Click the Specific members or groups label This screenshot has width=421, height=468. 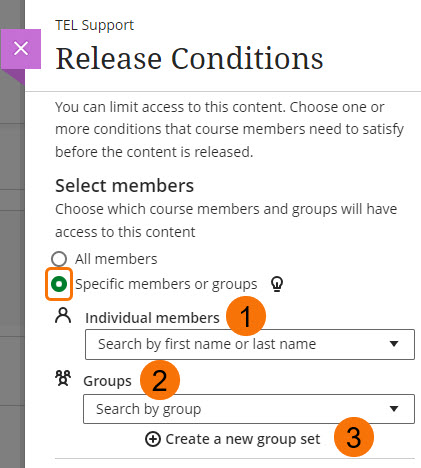click(x=166, y=284)
